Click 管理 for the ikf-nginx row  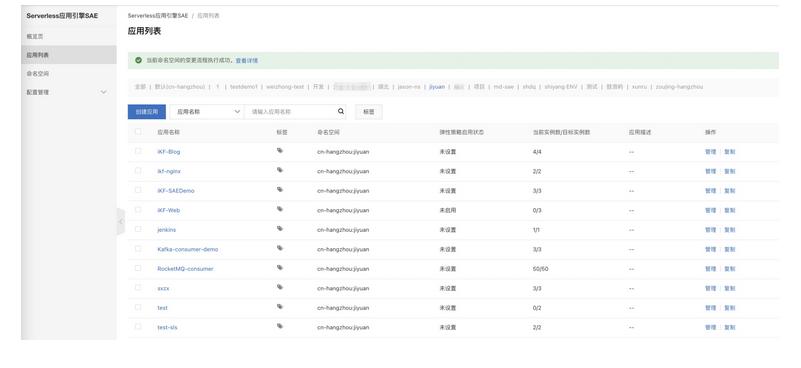(x=710, y=171)
